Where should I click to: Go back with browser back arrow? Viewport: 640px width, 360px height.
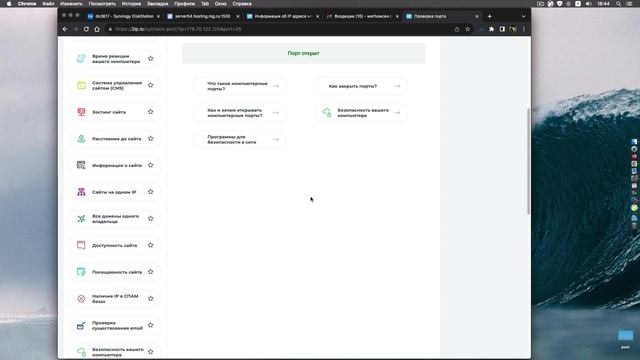point(65,29)
